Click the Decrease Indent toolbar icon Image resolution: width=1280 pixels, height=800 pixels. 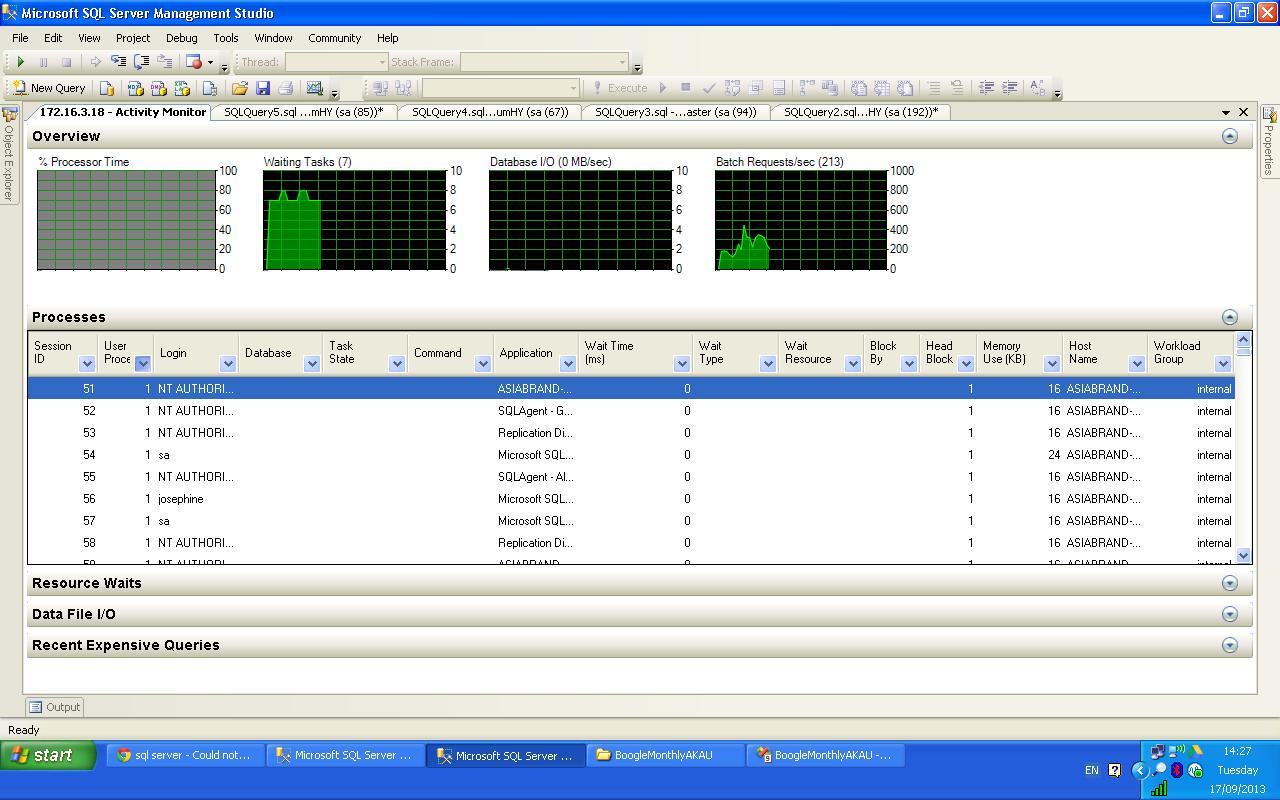pos(986,88)
